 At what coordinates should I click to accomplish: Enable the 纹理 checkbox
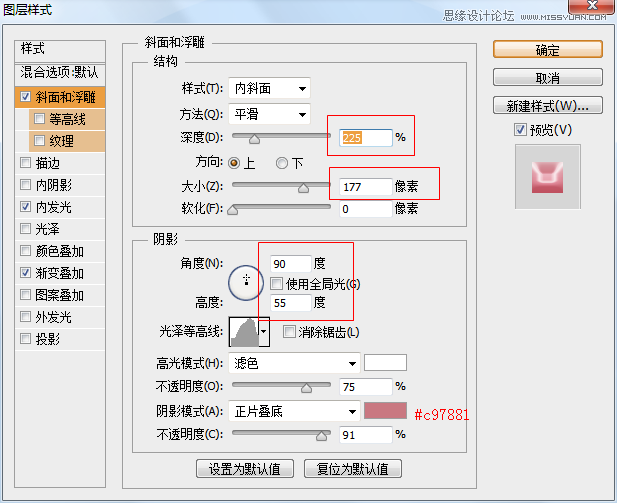39,141
